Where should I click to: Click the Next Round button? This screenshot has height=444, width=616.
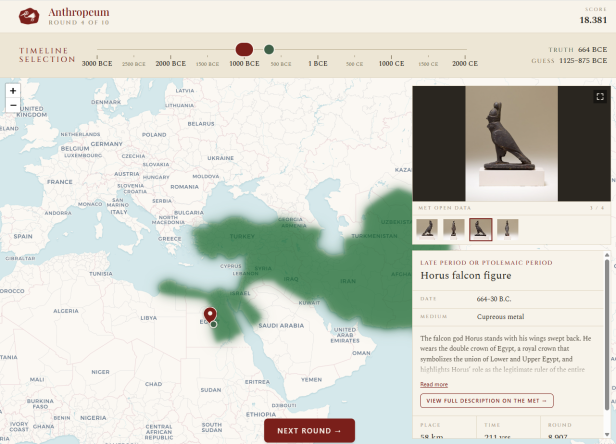click(x=309, y=431)
